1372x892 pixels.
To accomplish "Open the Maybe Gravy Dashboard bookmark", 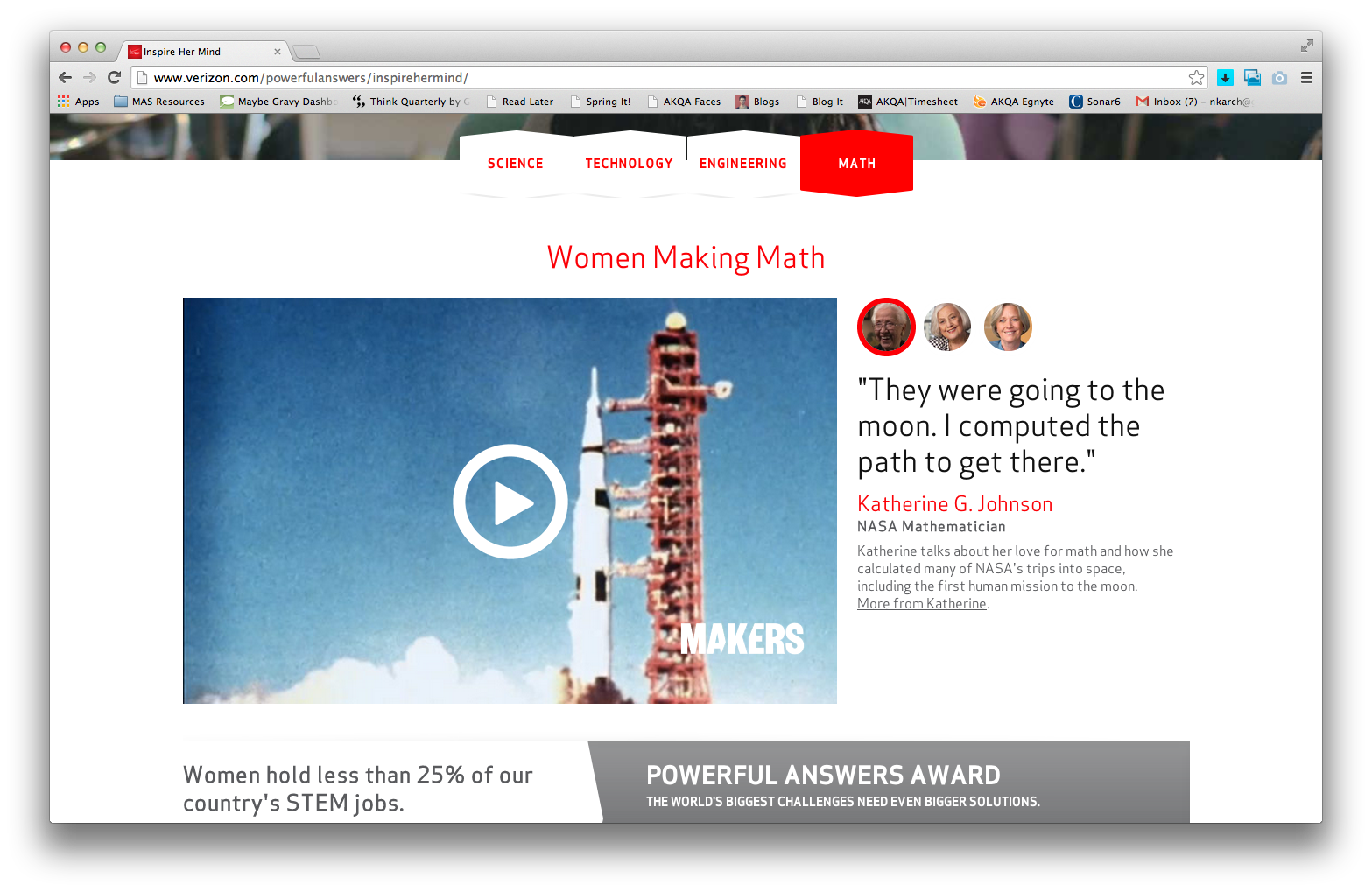I will click(x=278, y=102).
